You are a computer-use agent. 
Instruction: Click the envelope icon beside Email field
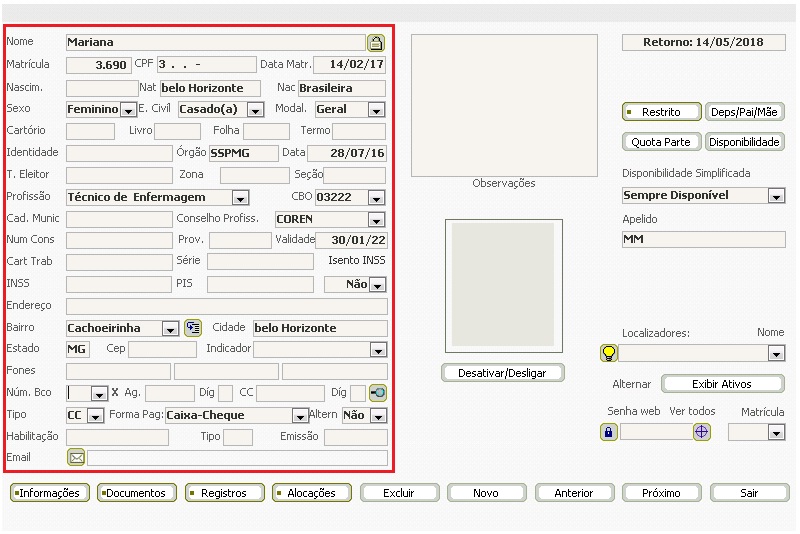click(x=77, y=457)
